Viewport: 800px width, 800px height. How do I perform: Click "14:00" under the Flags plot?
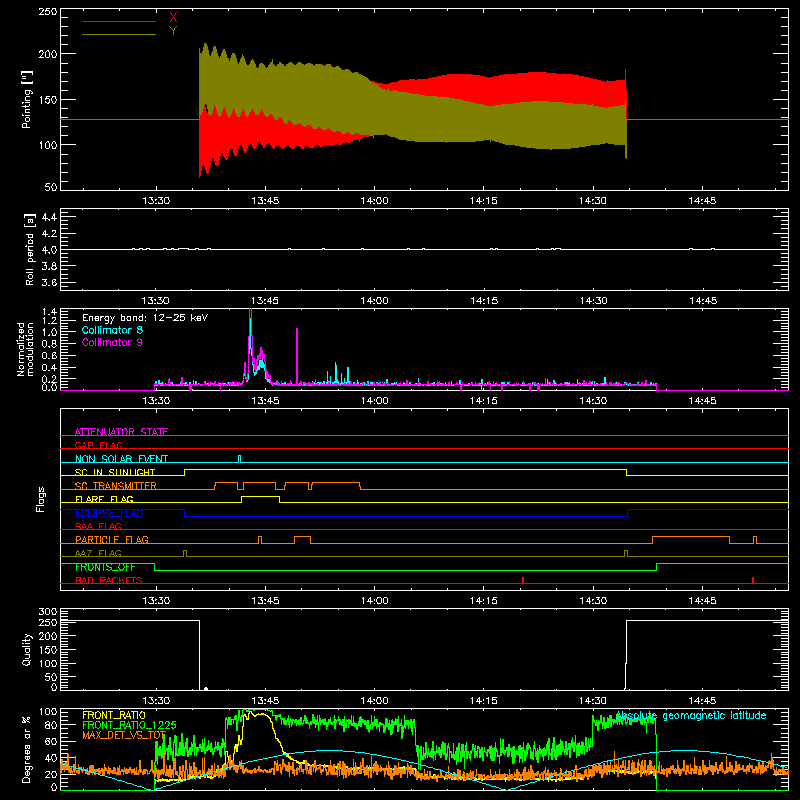(374, 601)
